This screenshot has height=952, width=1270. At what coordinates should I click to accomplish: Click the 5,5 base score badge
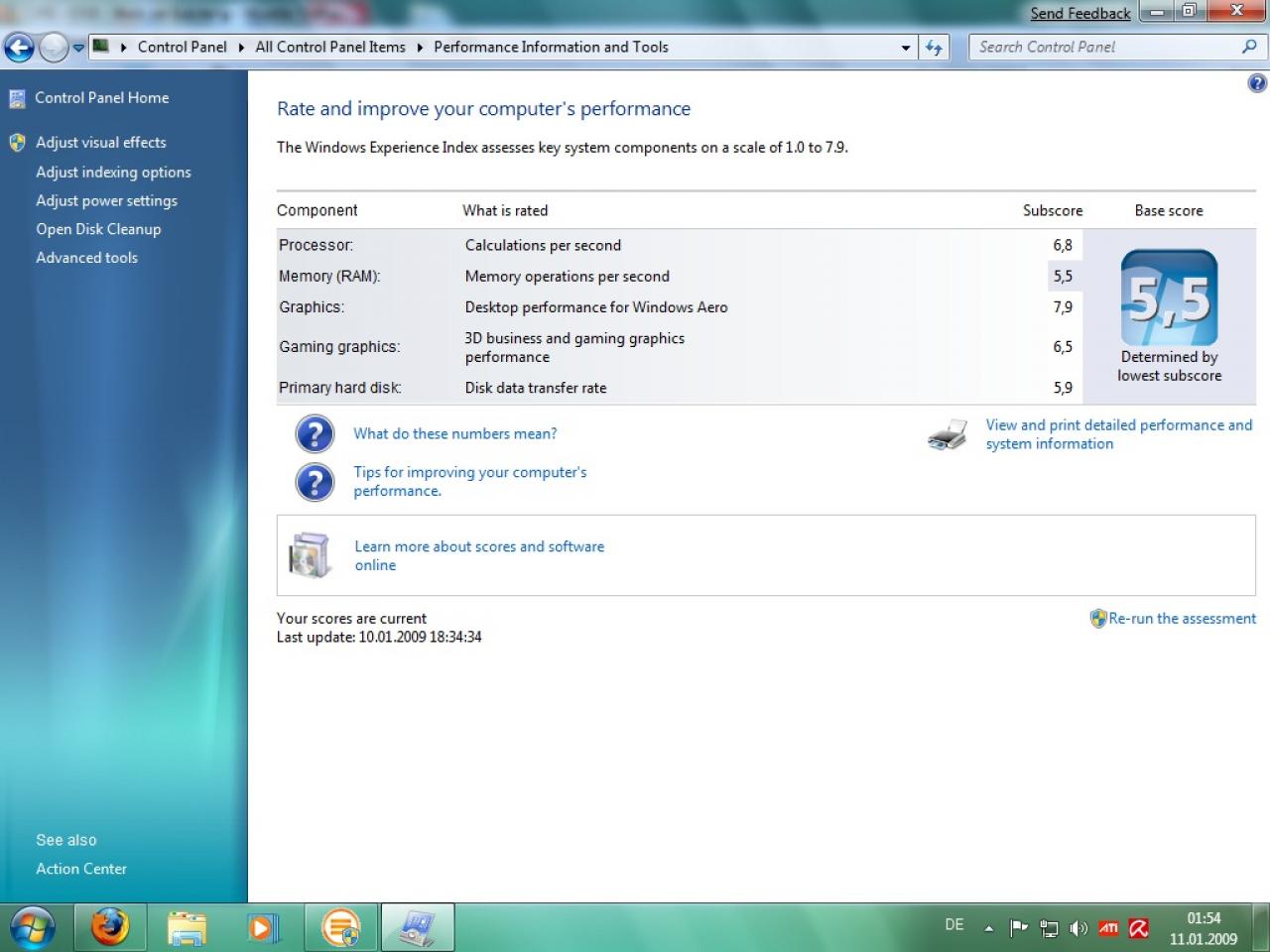(x=1169, y=297)
